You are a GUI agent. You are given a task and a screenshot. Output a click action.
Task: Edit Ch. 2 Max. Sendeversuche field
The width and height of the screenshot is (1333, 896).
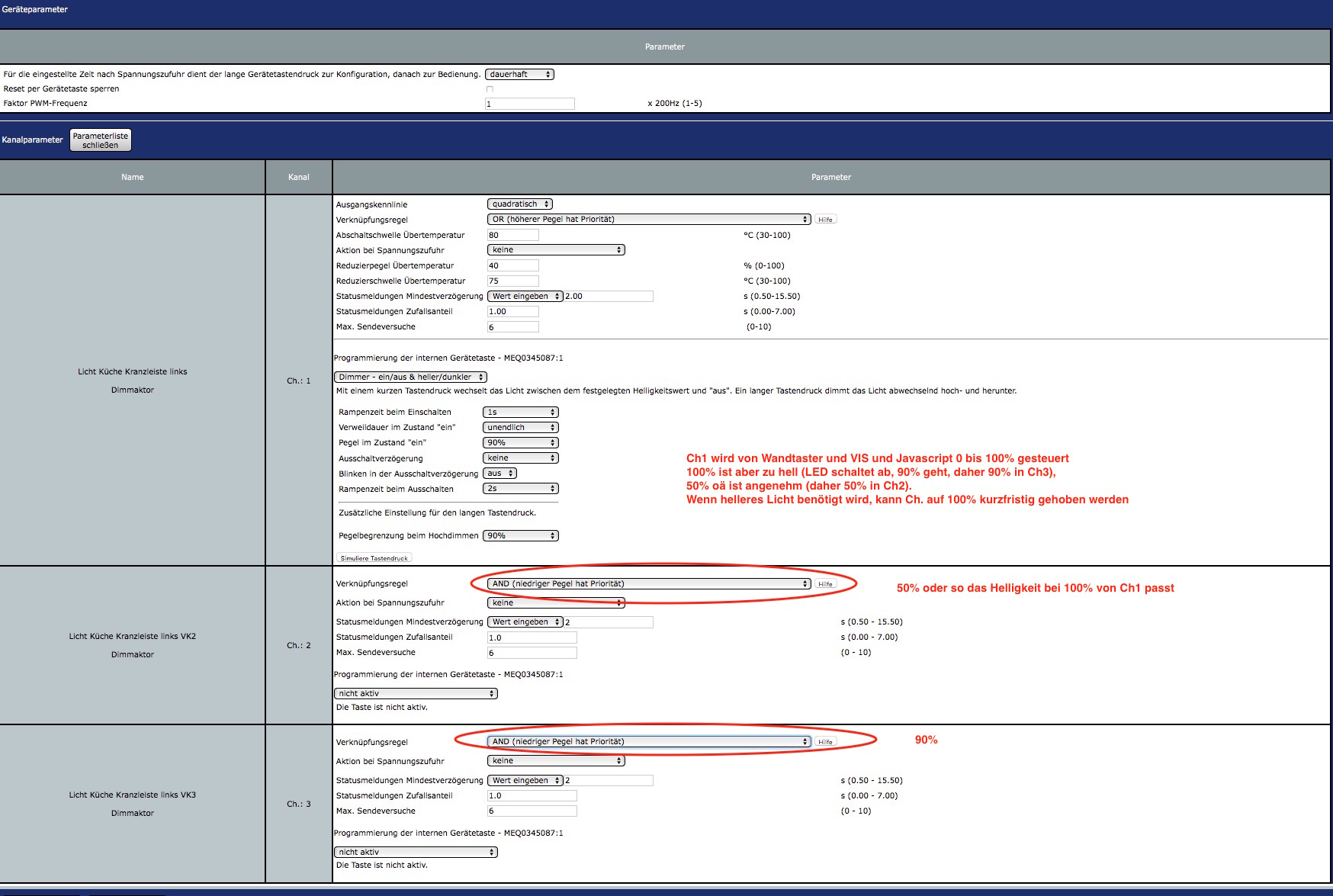[532, 653]
